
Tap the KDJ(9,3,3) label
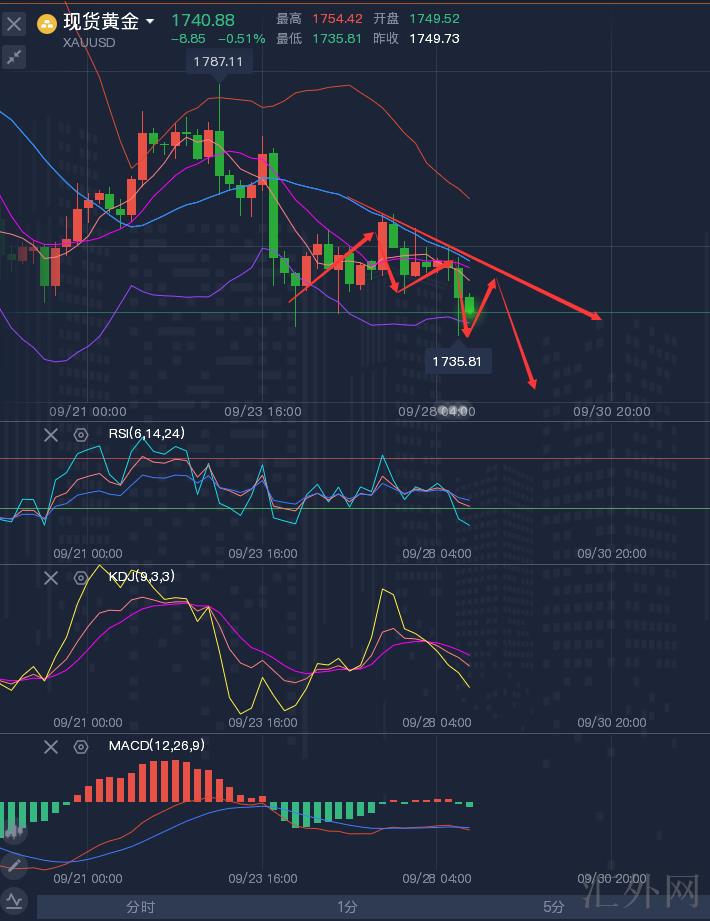click(x=142, y=576)
